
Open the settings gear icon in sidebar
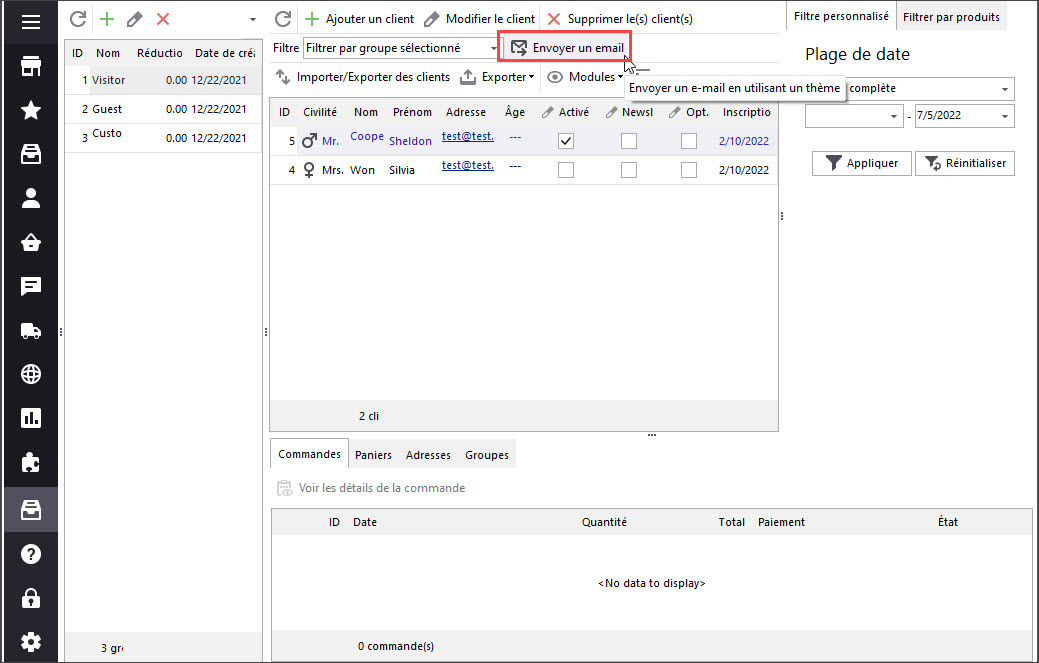tap(30, 642)
